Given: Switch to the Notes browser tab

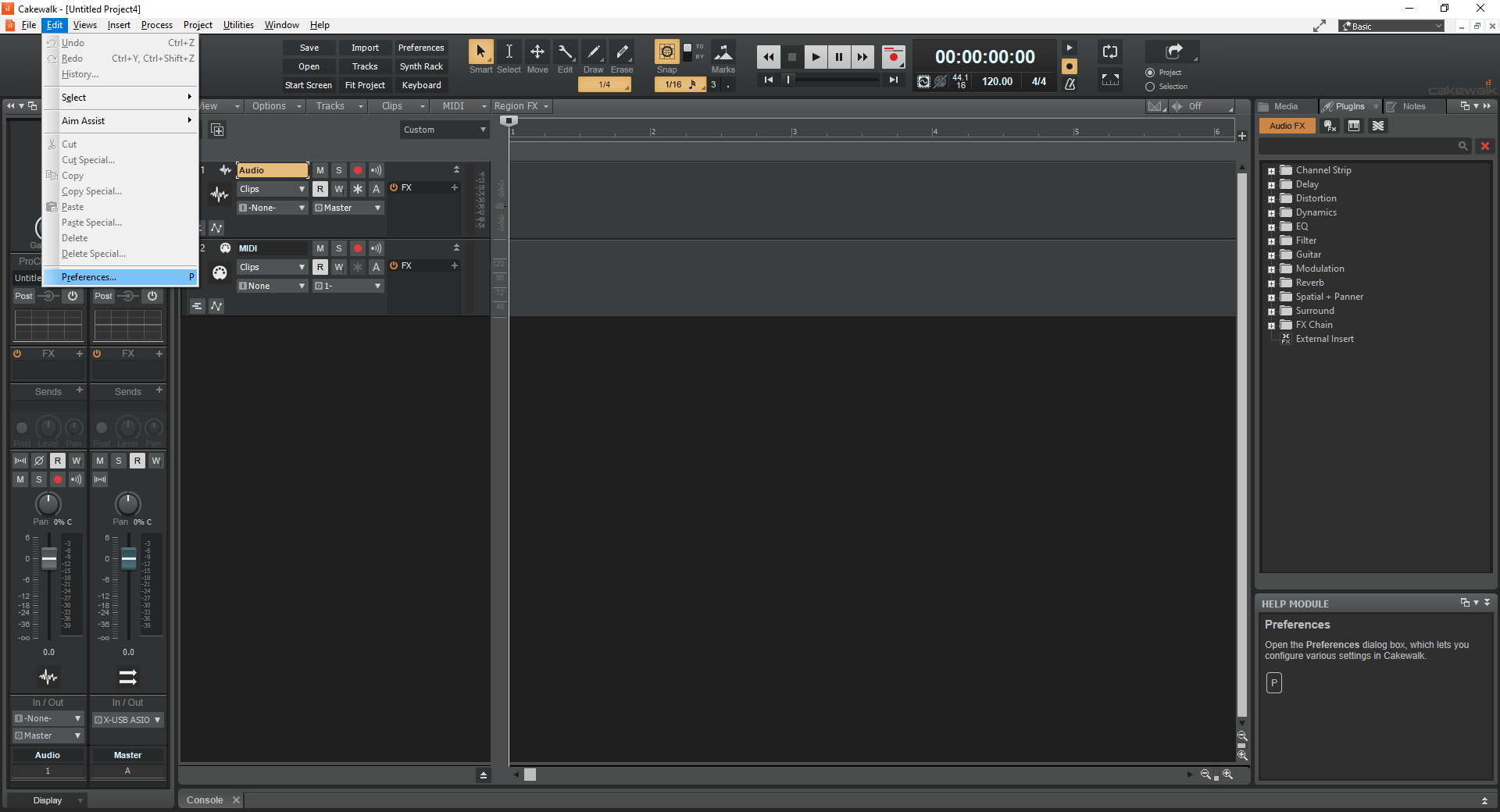Looking at the screenshot, I should (1413, 106).
